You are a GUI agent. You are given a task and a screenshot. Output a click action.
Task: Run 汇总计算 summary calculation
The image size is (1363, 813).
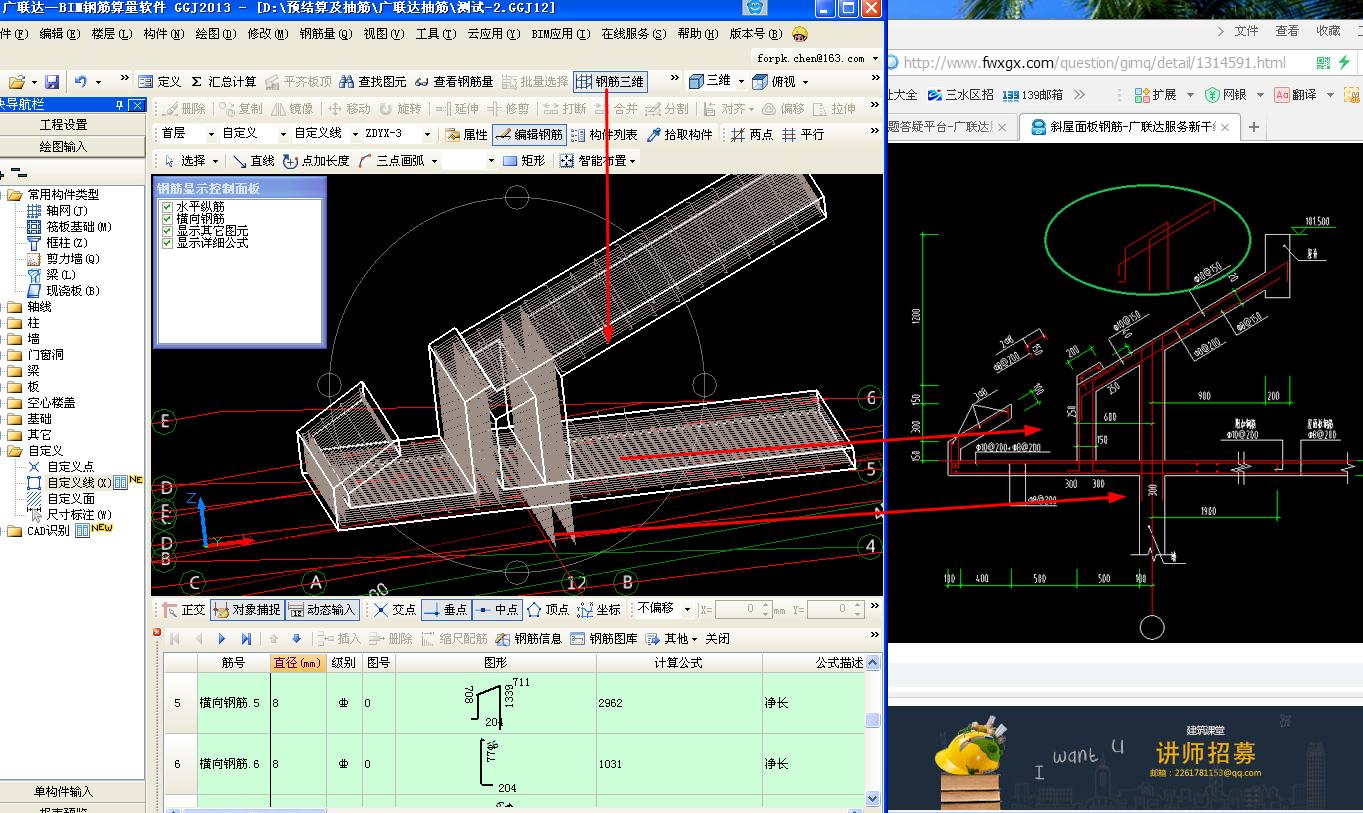[223, 82]
